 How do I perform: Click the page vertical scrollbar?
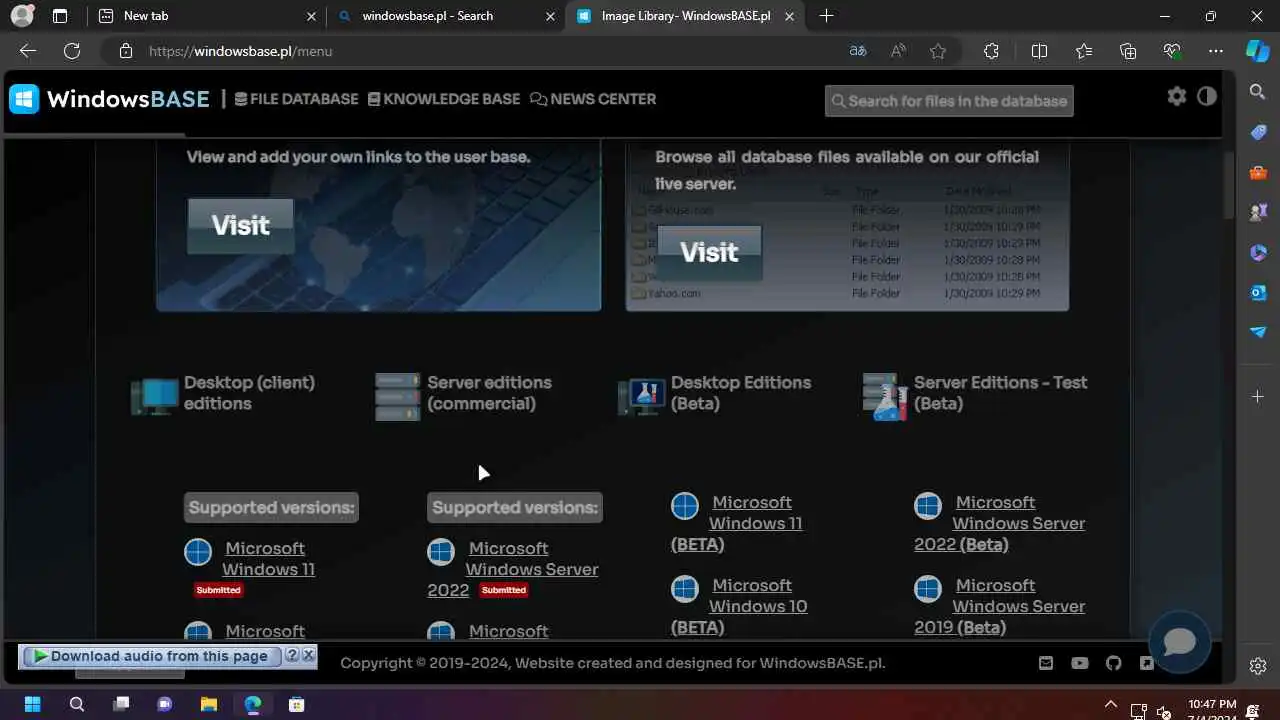1230,184
